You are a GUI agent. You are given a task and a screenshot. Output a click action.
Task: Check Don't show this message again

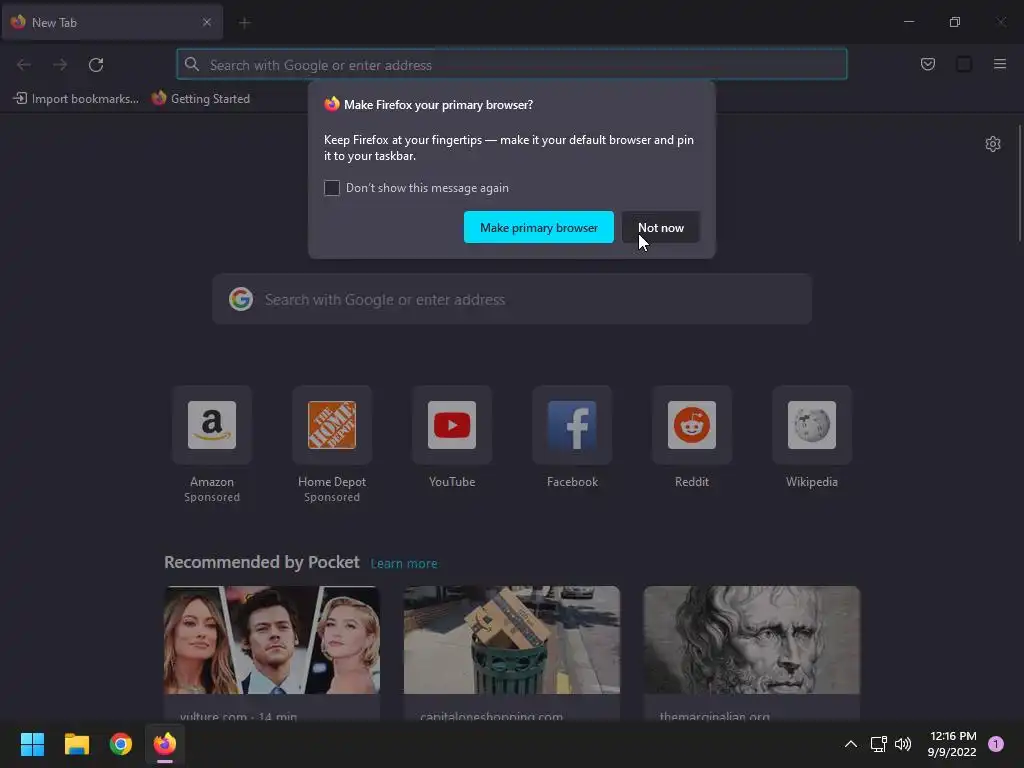click(332, 188)
